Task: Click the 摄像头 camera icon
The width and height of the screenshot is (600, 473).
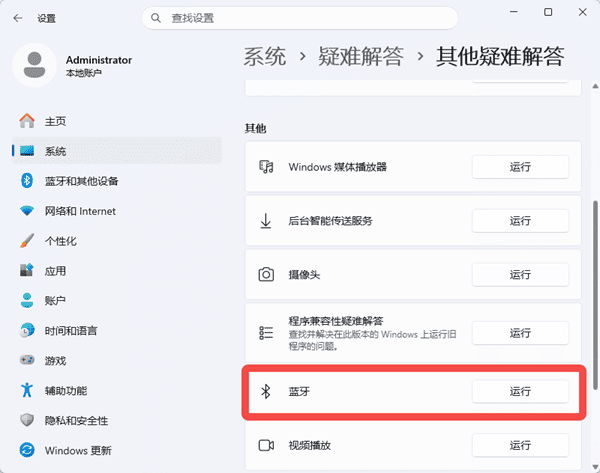Action: tap(266, 274)
